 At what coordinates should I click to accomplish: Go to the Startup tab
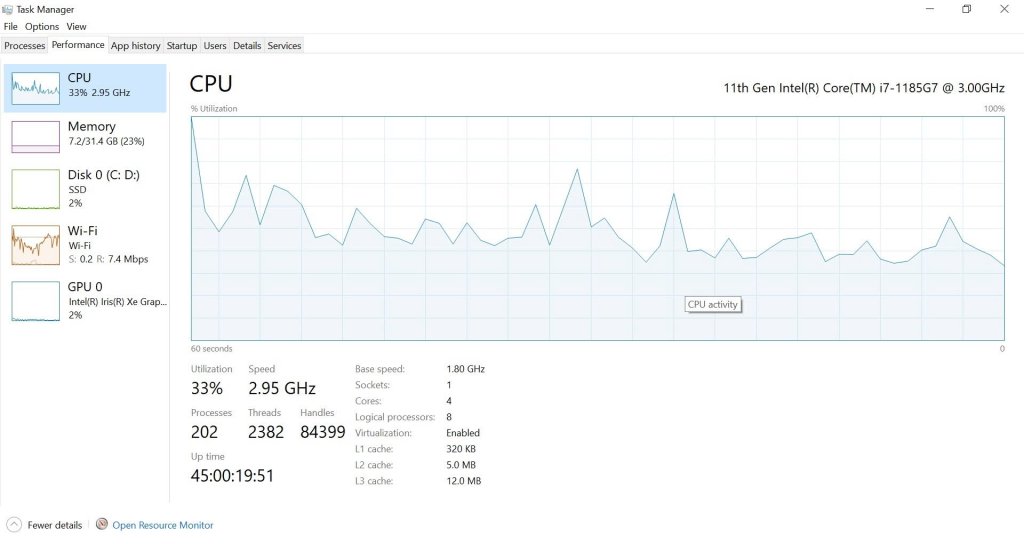click(182, 46)
